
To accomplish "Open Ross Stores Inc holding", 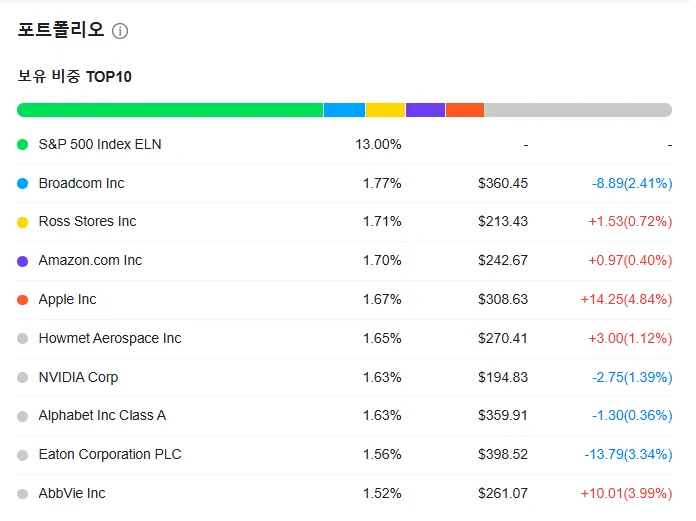I will coord(87,221).
